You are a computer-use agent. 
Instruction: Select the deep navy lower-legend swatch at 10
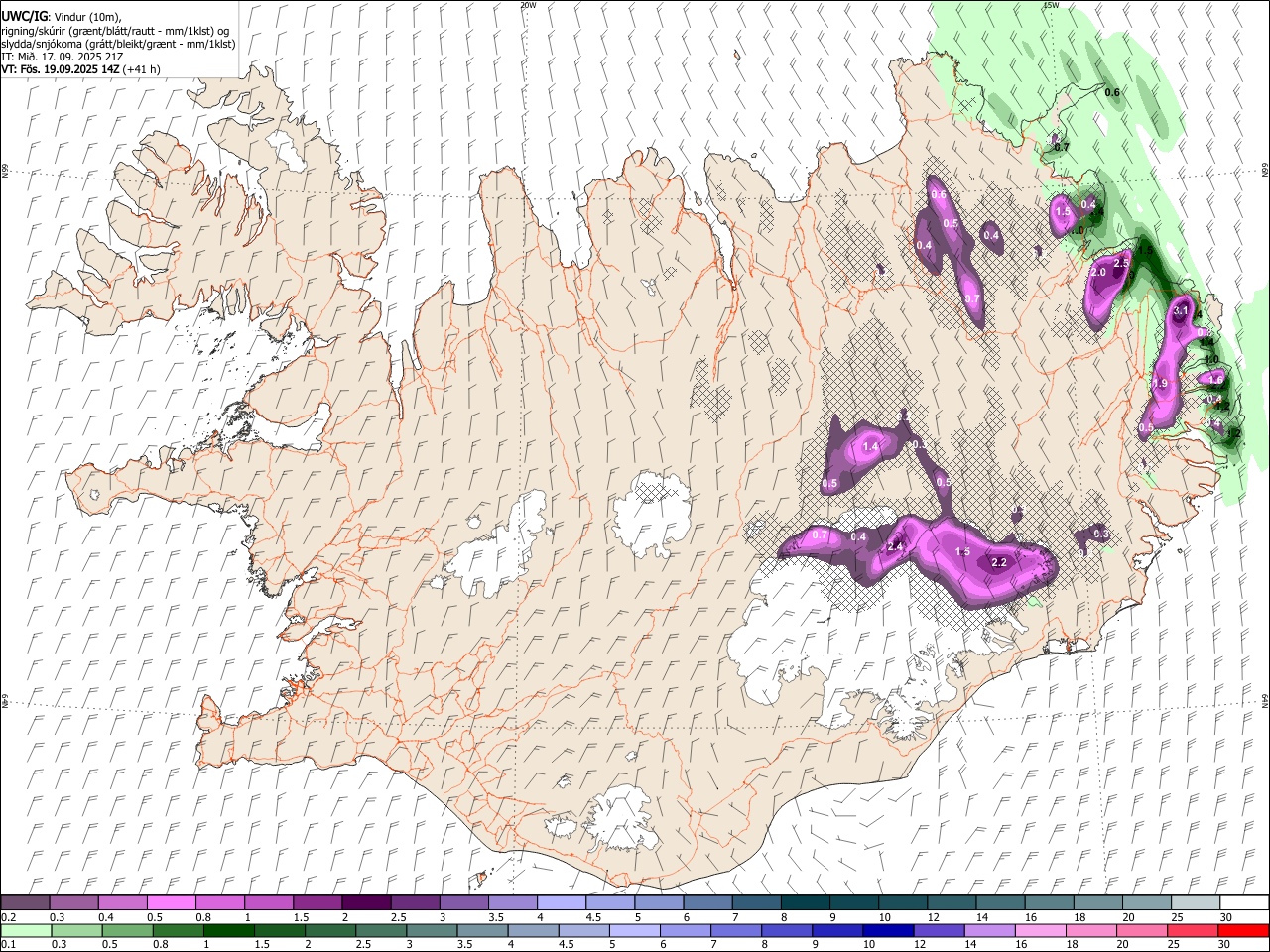[x=888, y=931]
